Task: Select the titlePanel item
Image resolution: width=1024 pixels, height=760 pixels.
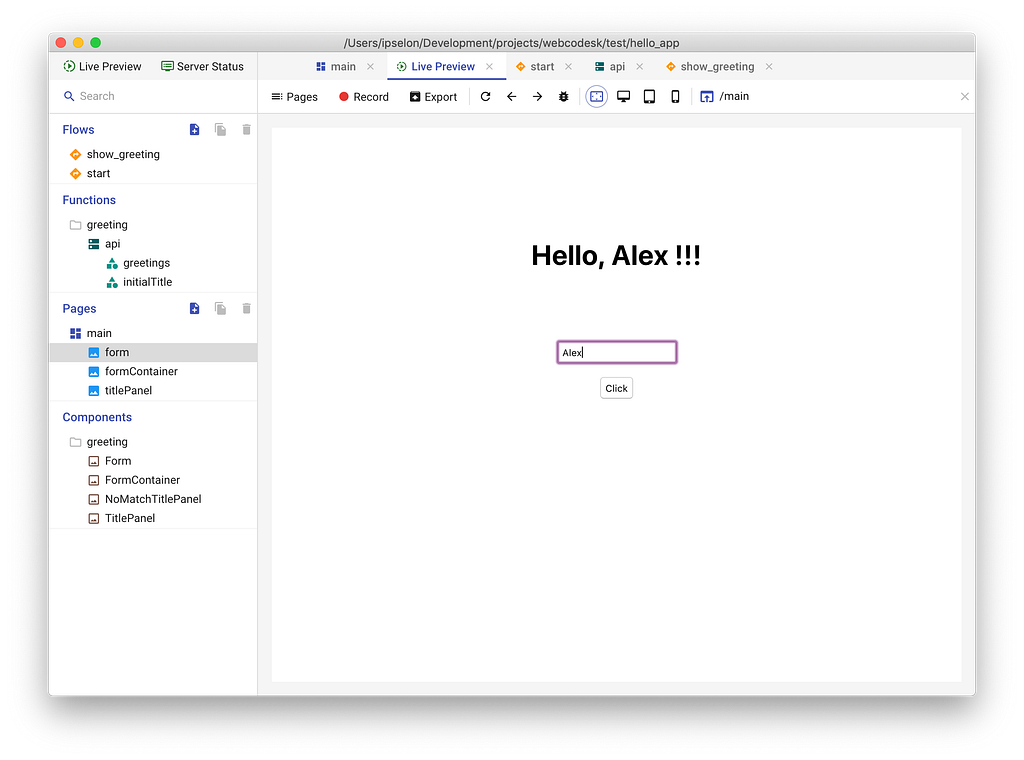Action: click(129, 390)
